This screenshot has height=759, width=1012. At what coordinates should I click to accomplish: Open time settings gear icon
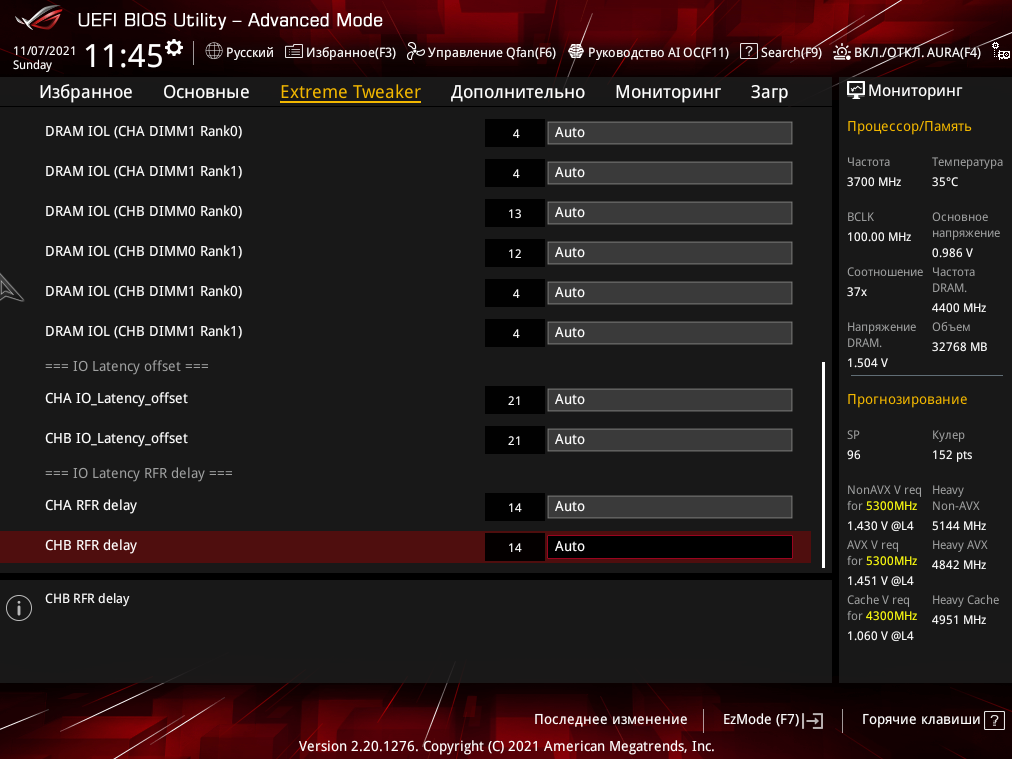tap(174, 48)
